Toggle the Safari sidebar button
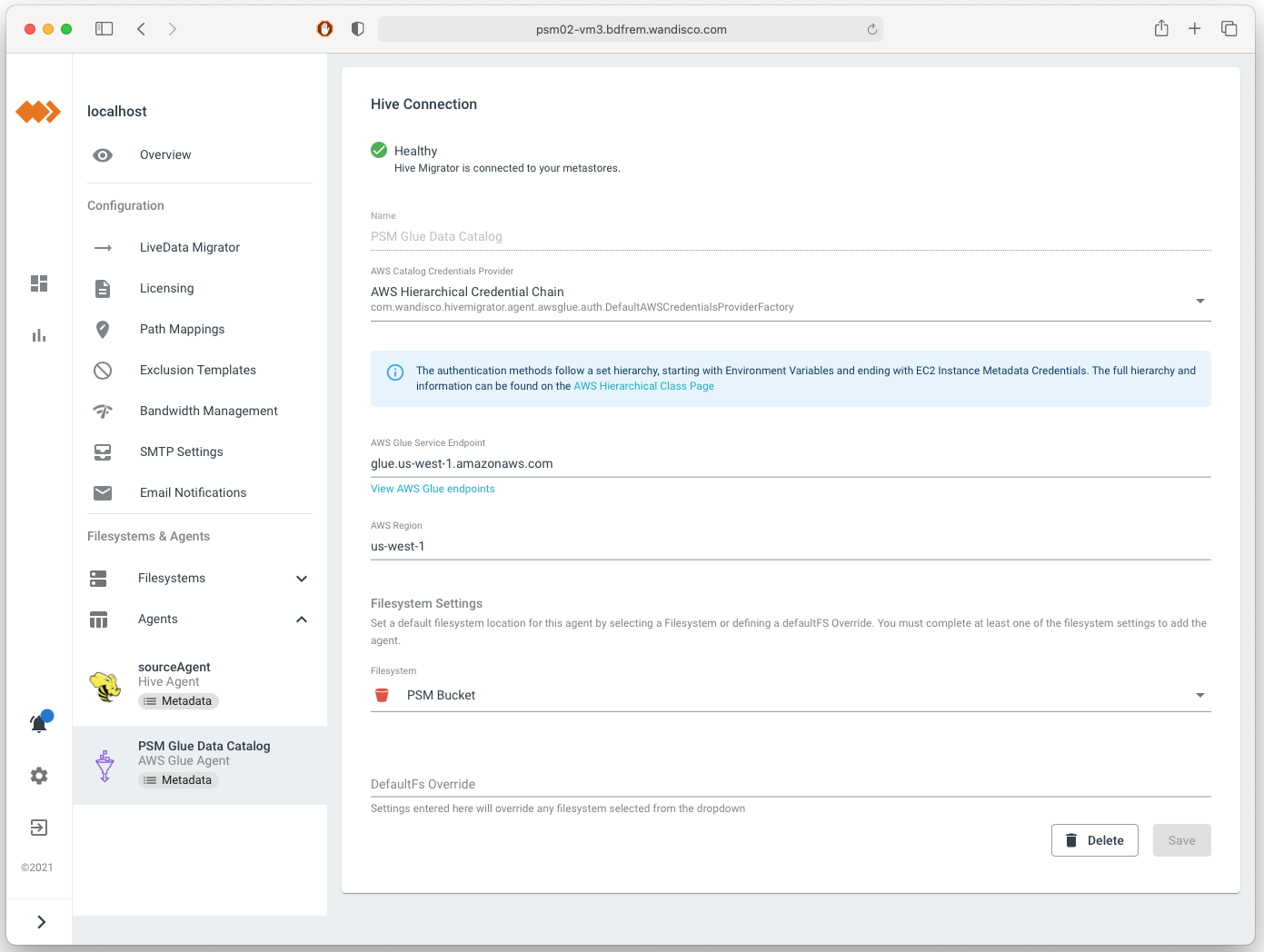This screenshot has width=1264, height=952. [x=105, y=29]
